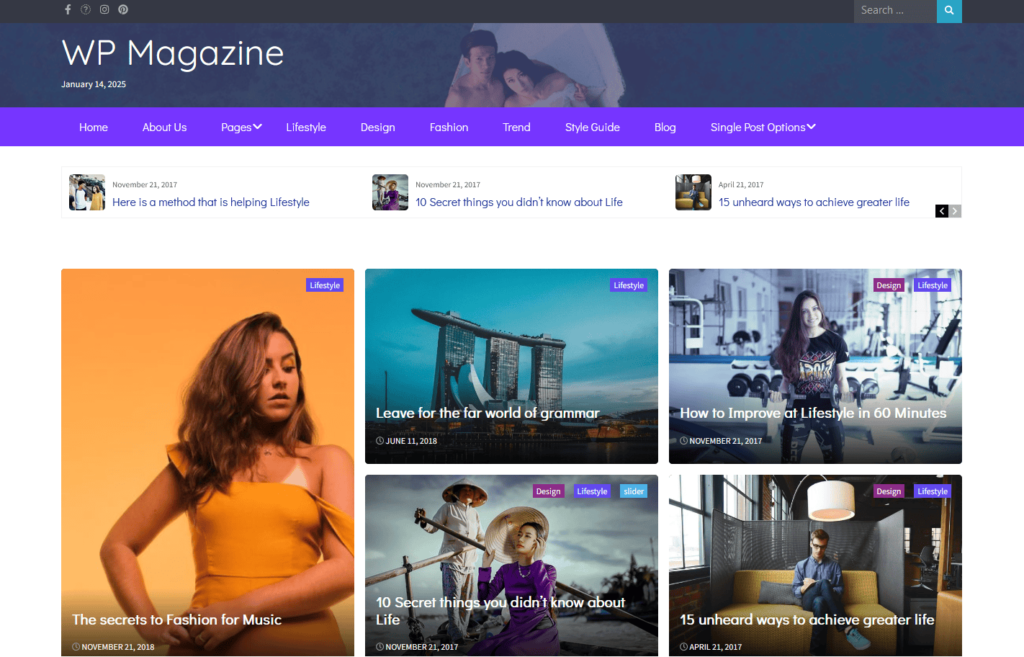Expand the Pages dropdown menu
Image resolution: width=1024 pixels, height=657 pixels.
click(241, 127)
